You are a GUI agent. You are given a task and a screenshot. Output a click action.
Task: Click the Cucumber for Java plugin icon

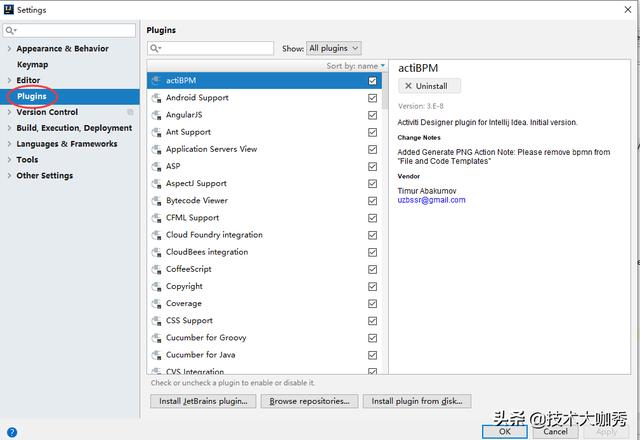pyautogui.click(x=156, y=355)
